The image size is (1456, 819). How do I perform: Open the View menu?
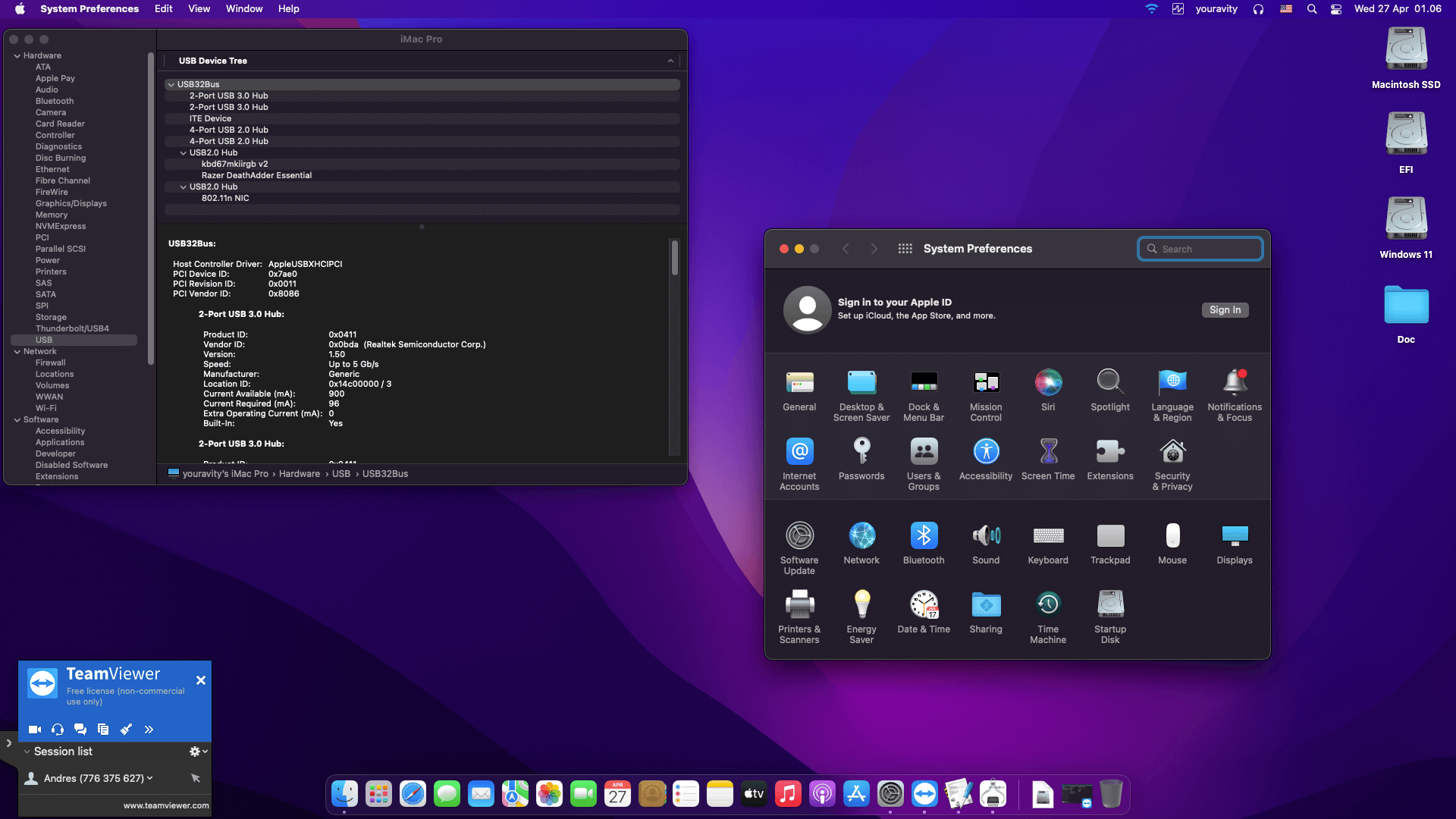click(199, 9)
